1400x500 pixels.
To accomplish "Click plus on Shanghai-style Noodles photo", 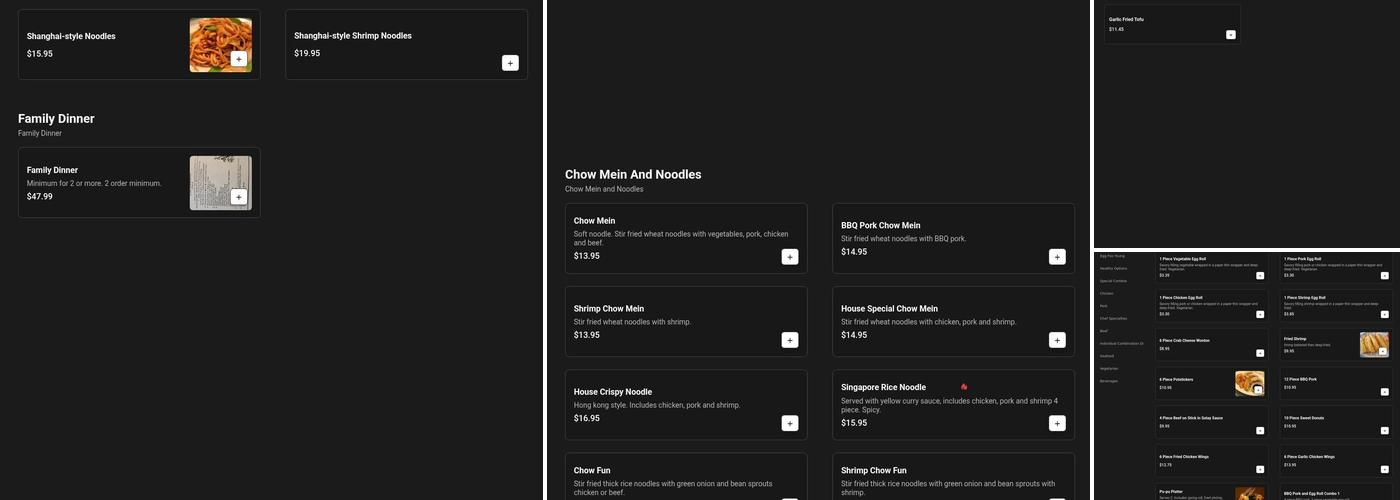I will click(x=238, y=59).
